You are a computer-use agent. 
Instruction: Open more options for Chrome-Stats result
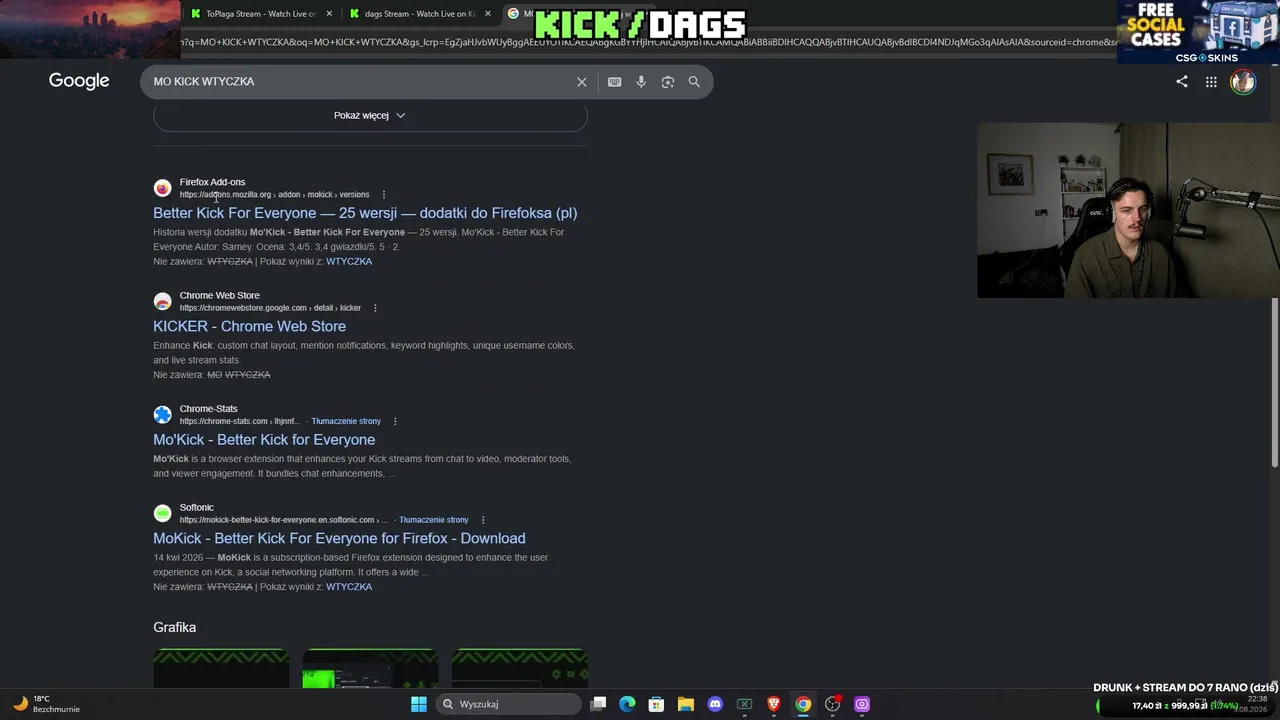[395, 421]
